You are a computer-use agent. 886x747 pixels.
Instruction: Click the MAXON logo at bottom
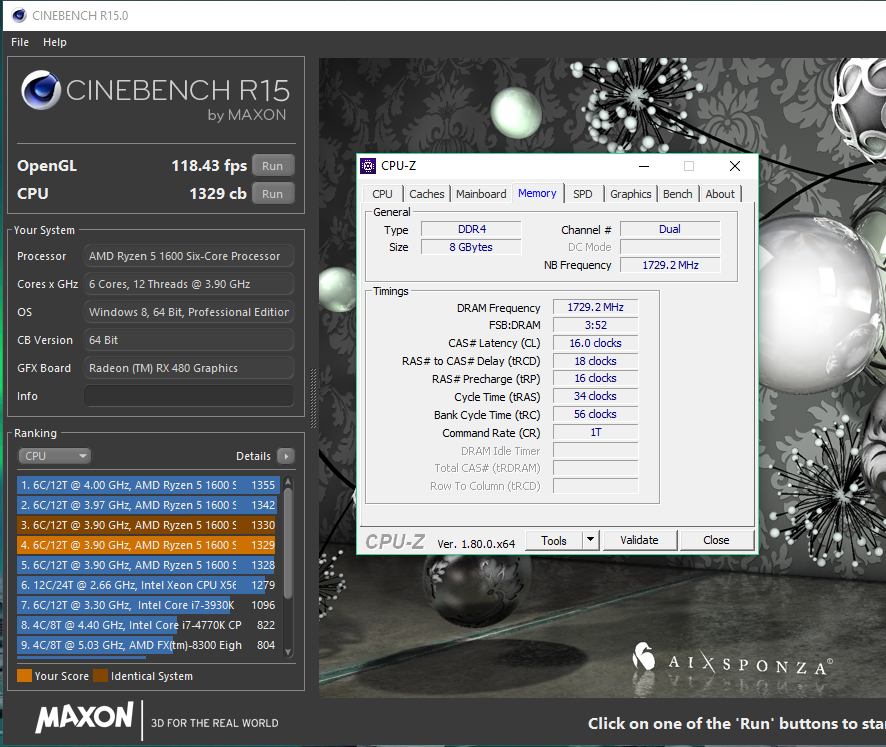85,718
